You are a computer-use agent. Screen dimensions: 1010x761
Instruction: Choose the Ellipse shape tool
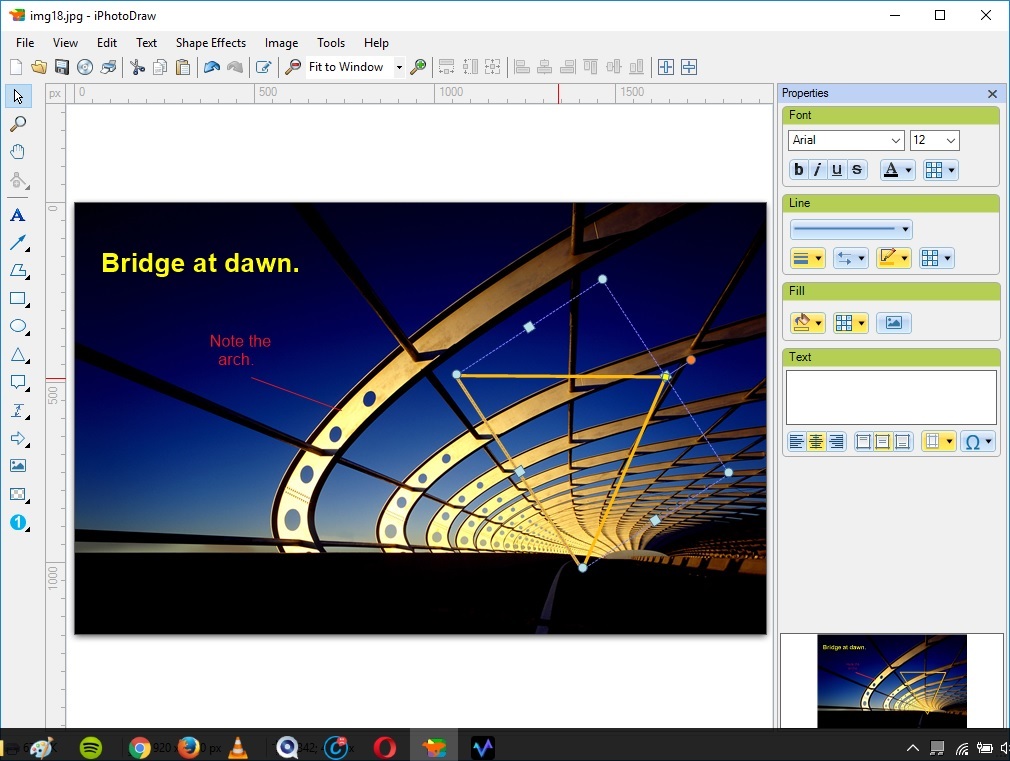17,326
